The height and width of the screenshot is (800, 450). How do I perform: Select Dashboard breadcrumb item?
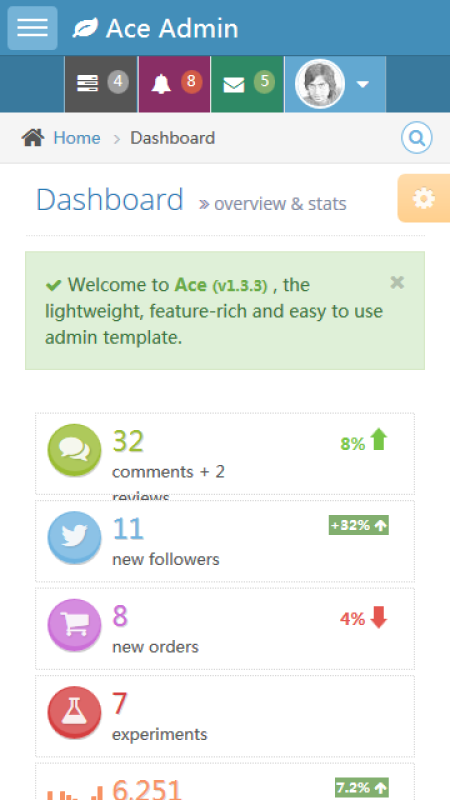172,138
